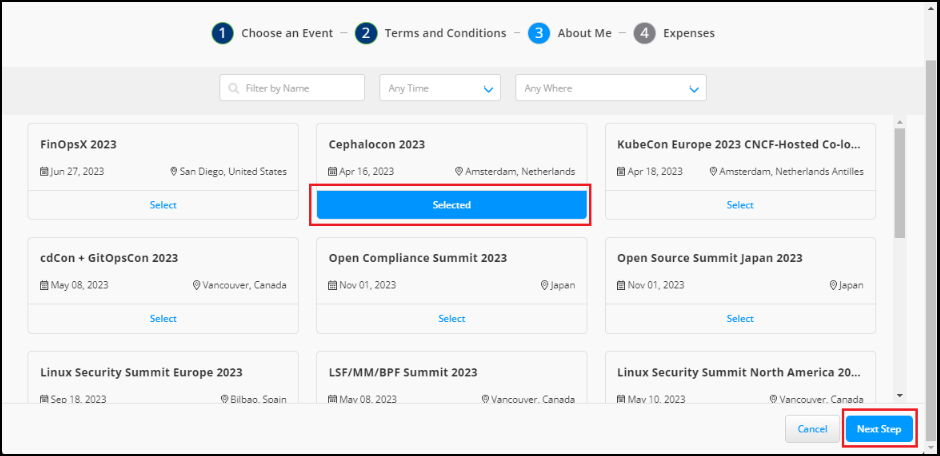Click step 1 circle Choose an Event
The height and width of the screenshot is (456, 940).
[222, 33]
